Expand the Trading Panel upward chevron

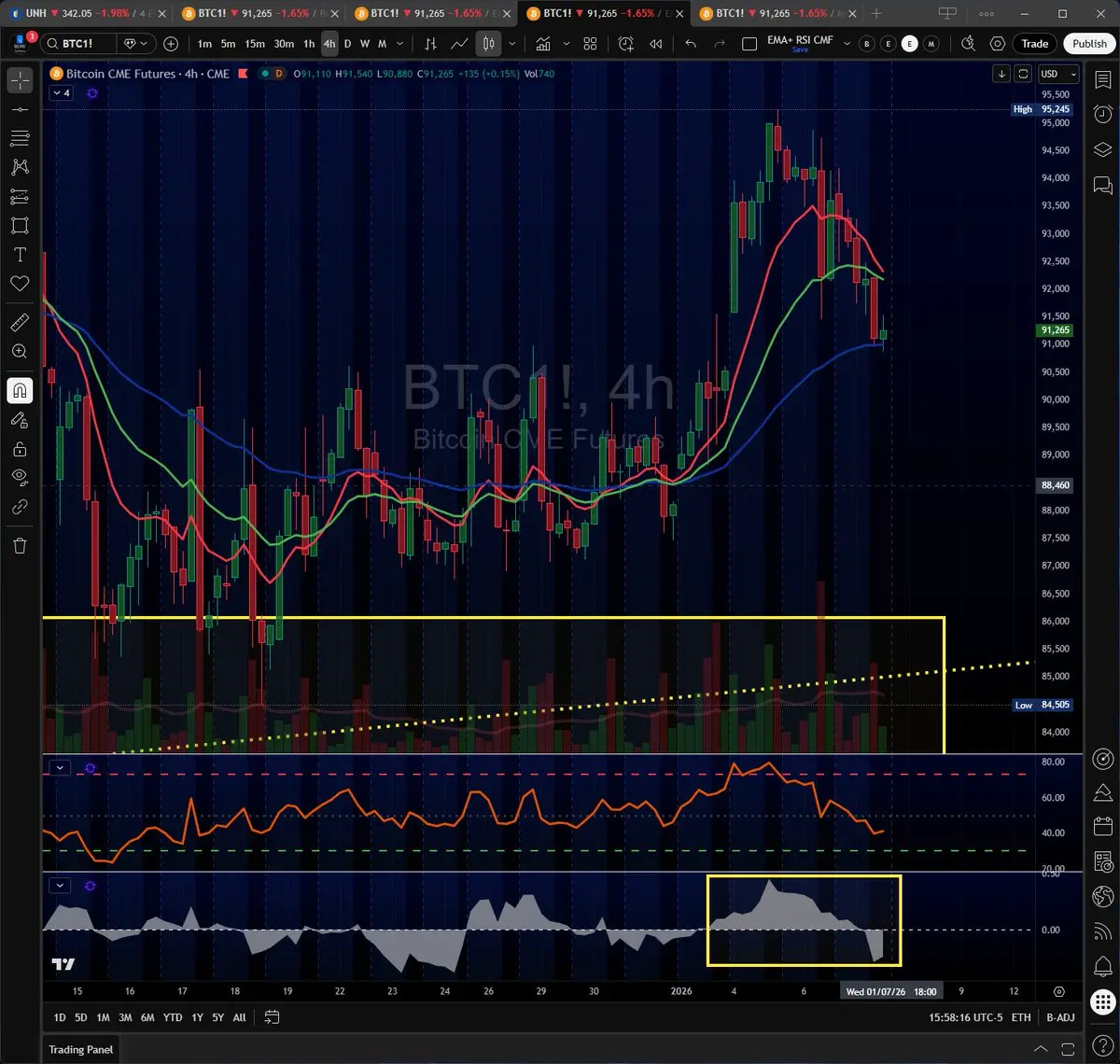[x=1041, y=1049]
